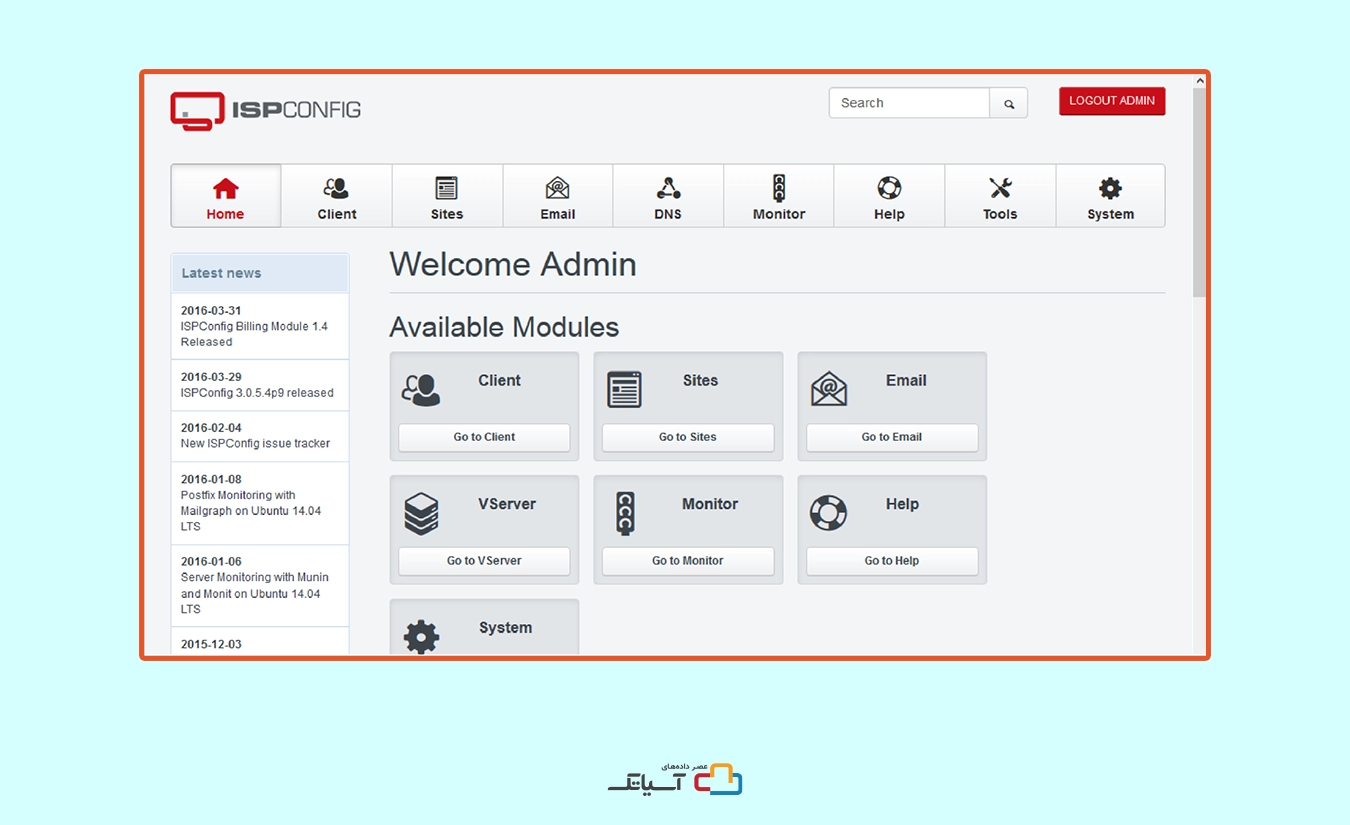Click the scrollbar up arrow
The width and height of the screenshot is (1350, 825).
(1199, 80)
